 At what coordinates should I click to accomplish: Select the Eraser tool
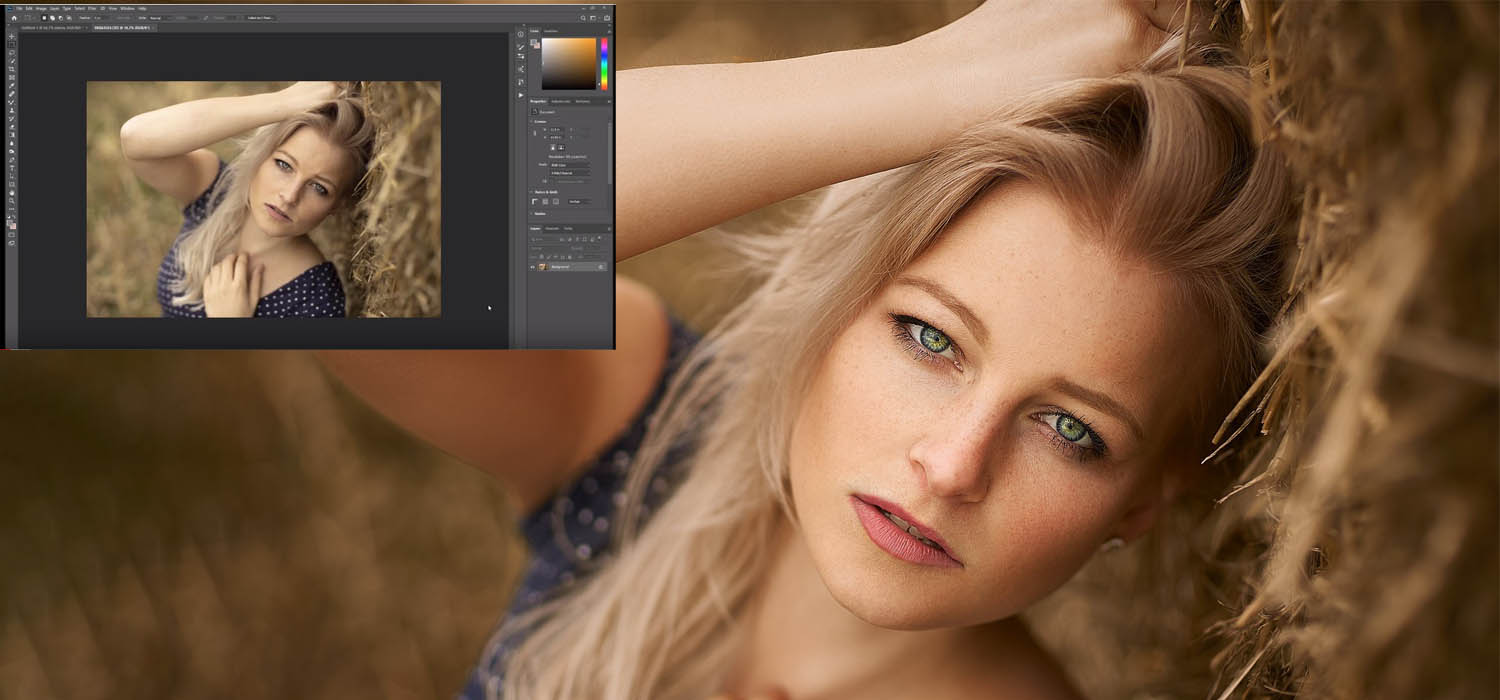[x=12, y=127]
